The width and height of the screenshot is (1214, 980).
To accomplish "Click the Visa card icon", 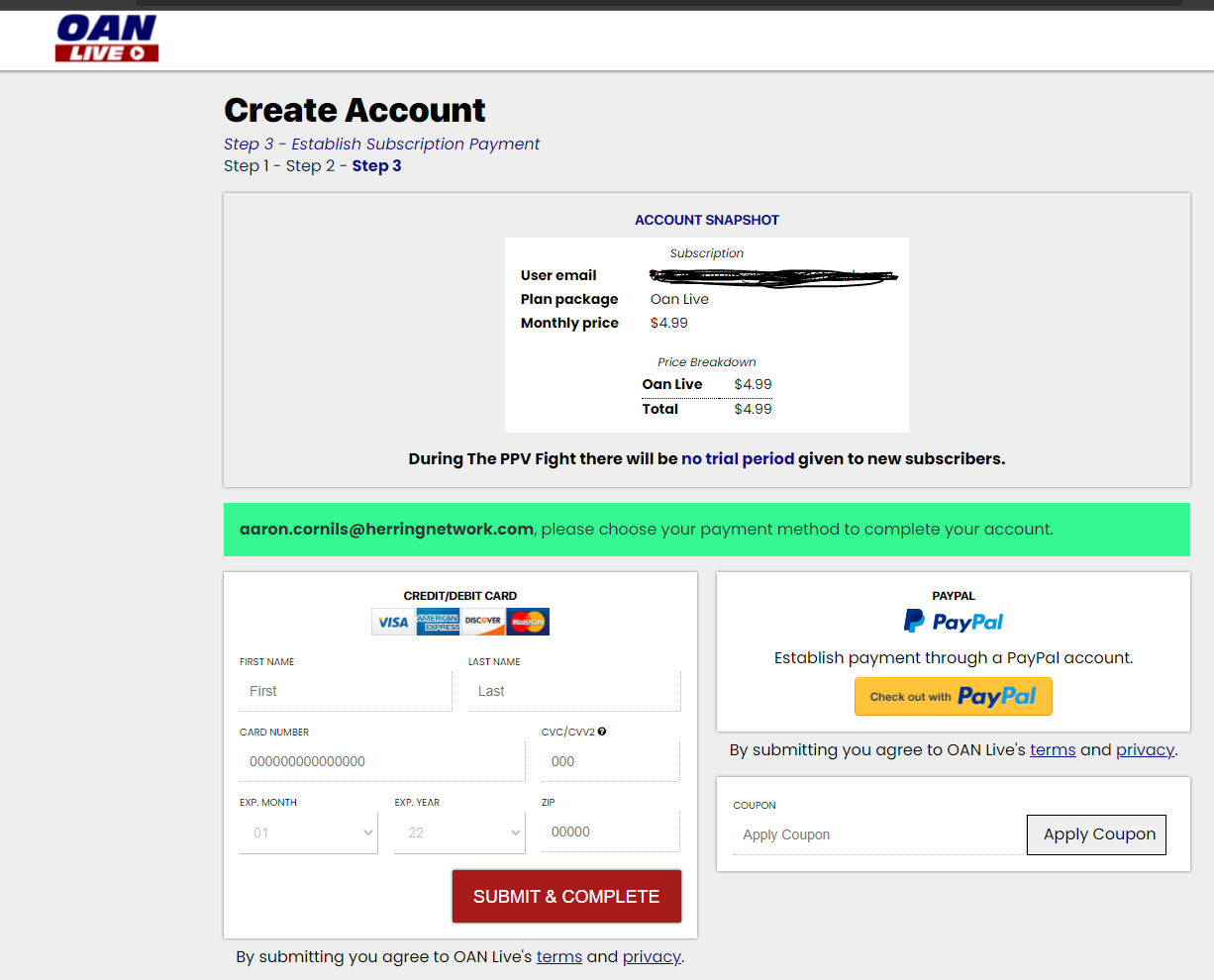I will [393, 622].
